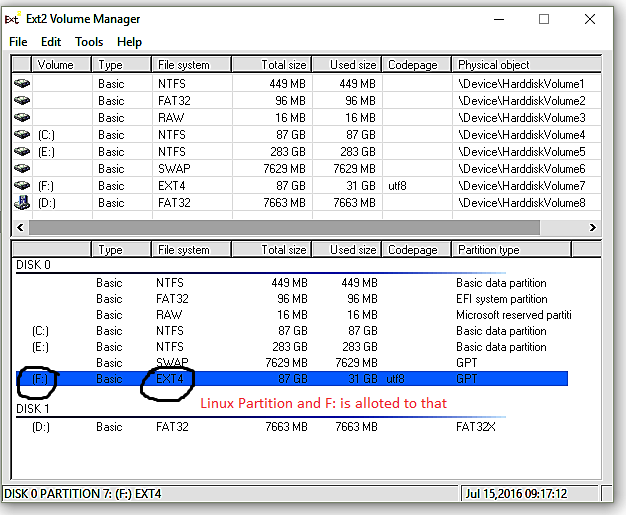Click the scroll left arrow of volume list

pyautogui.click(x=20, y=227)
